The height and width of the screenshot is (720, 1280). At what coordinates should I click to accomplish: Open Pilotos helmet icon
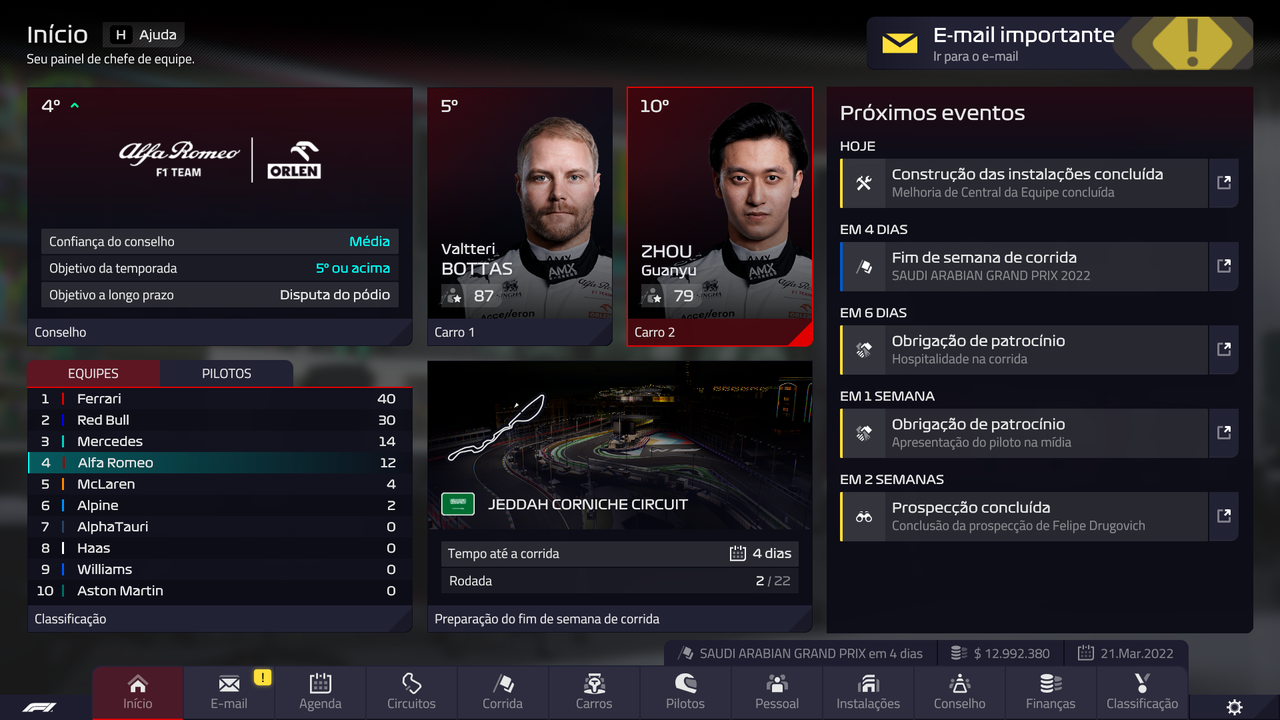[x=685, y=684]
